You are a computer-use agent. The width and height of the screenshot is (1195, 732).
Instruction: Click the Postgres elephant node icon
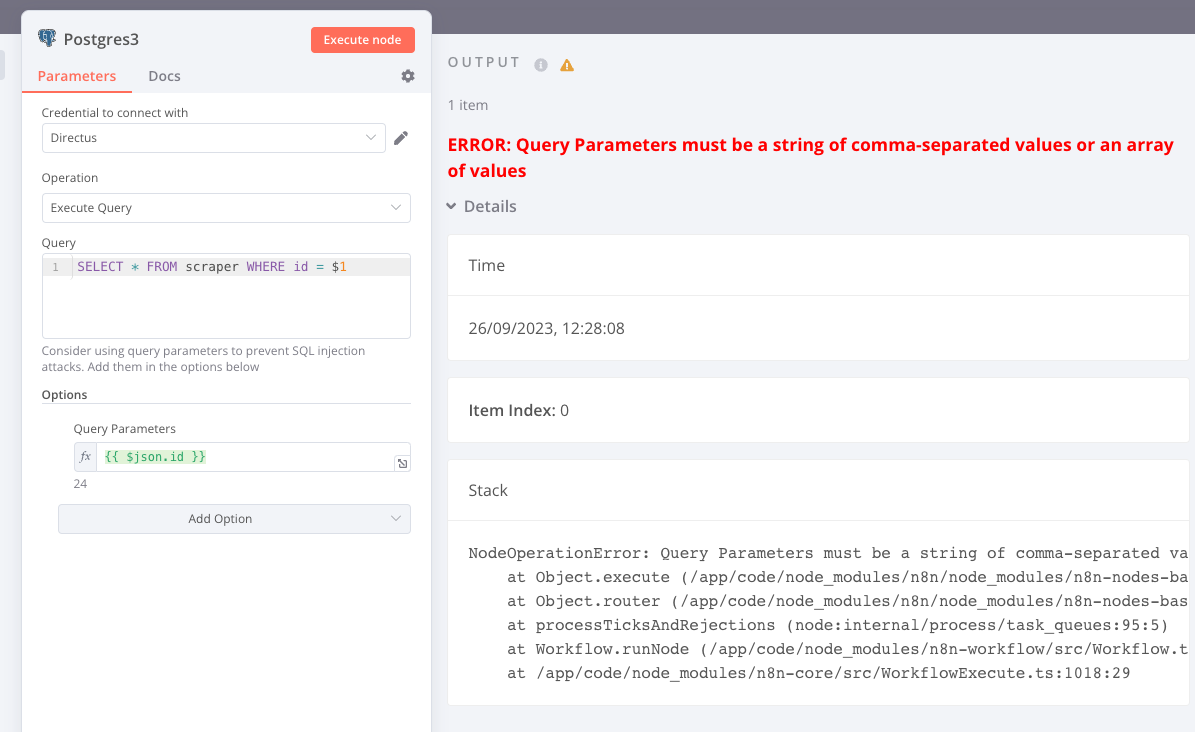coord(47,39)
